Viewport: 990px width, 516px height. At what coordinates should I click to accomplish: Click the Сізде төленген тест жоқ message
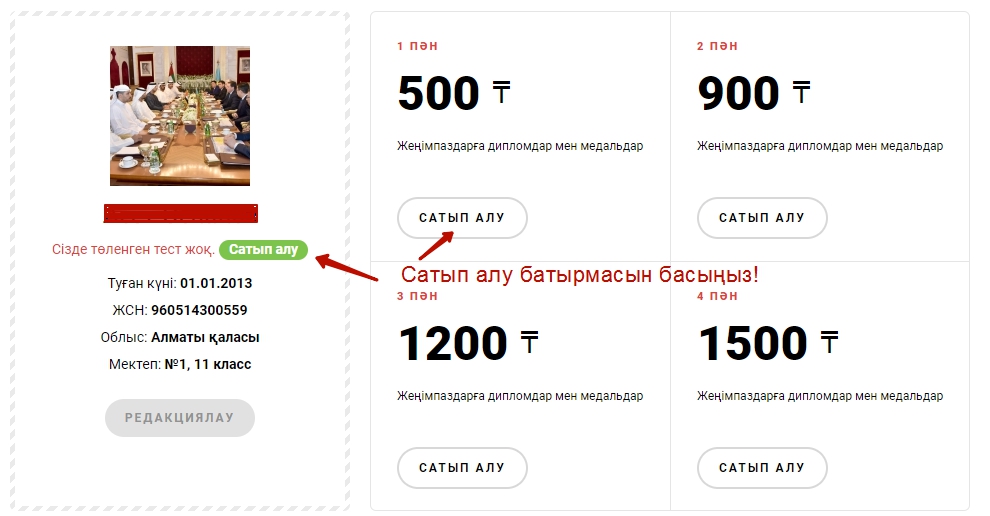point(133,249)
